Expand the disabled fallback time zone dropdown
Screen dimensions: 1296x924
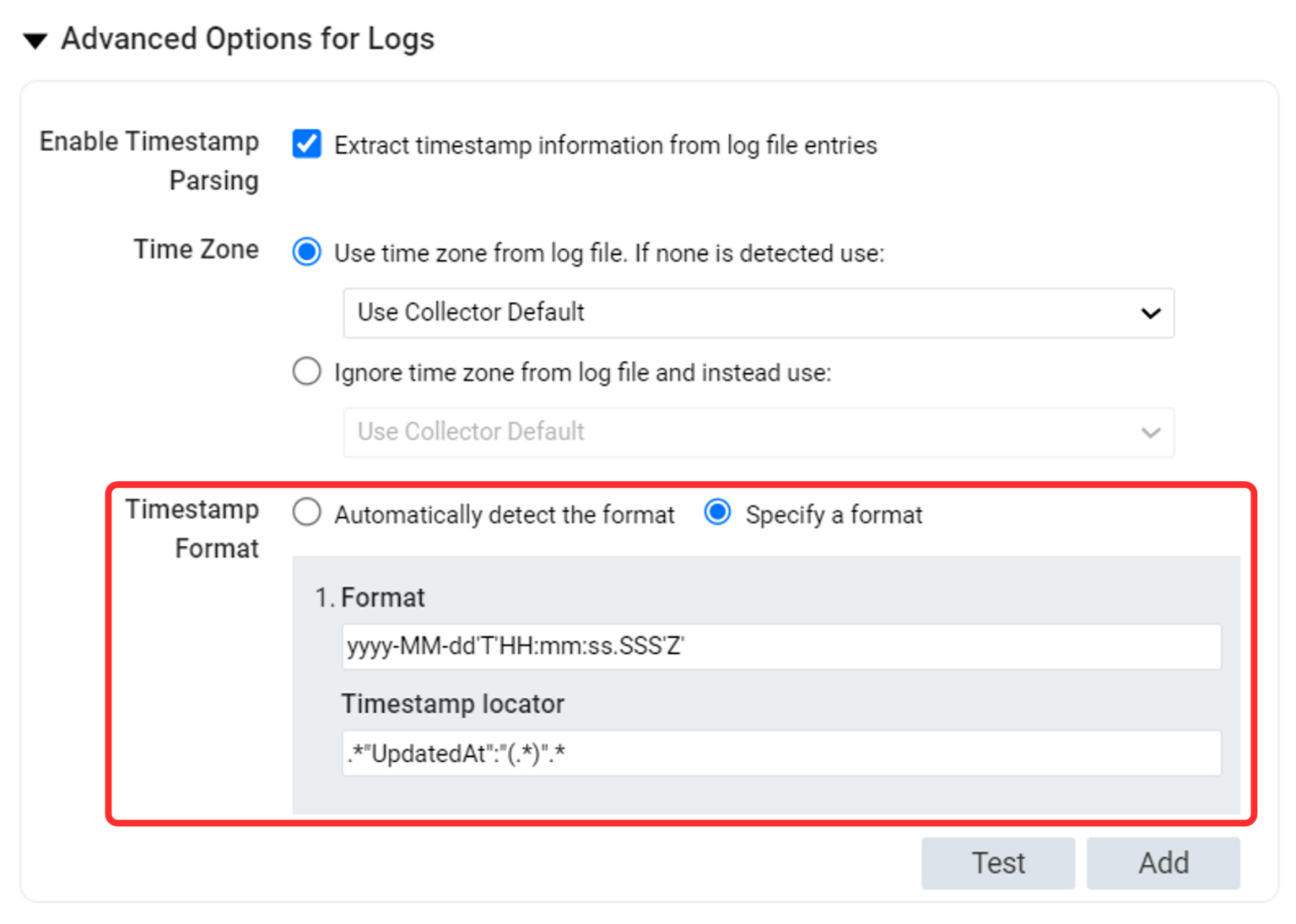(758, 433)
